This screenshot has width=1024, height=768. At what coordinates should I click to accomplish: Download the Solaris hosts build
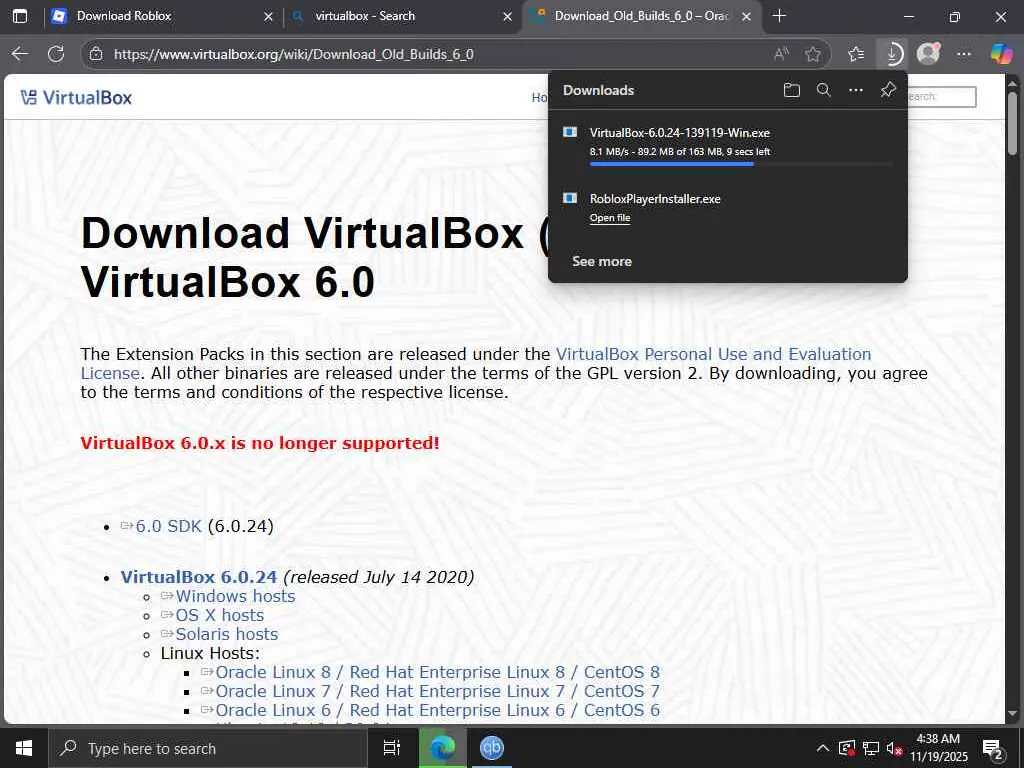click(x=227, y=634)
